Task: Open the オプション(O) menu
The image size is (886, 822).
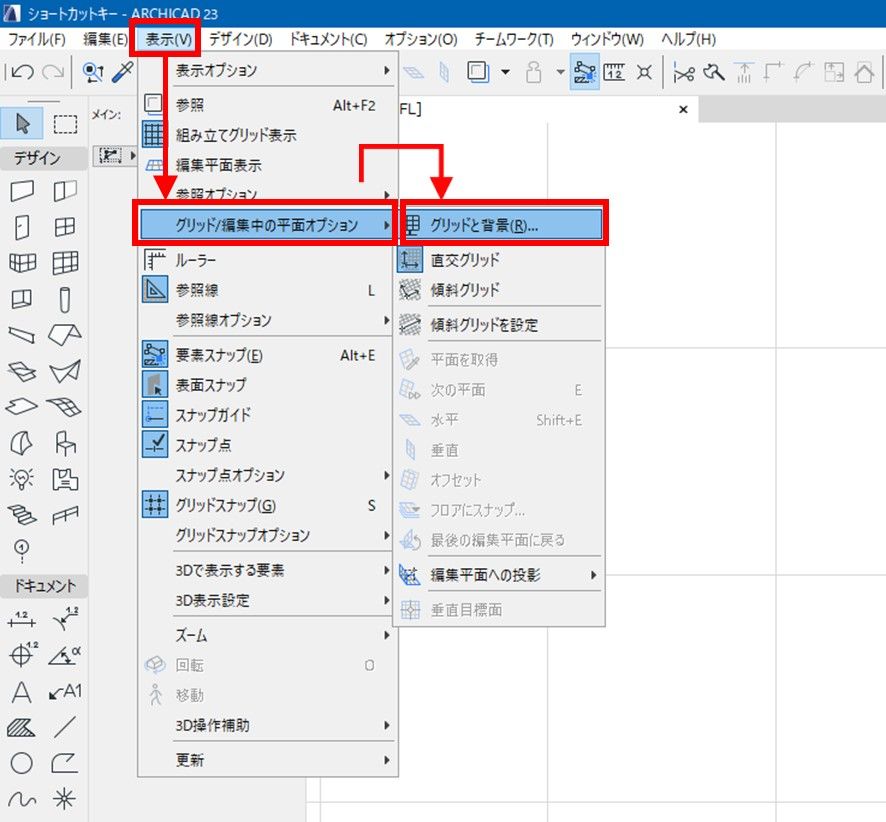Action: (420, 39)
